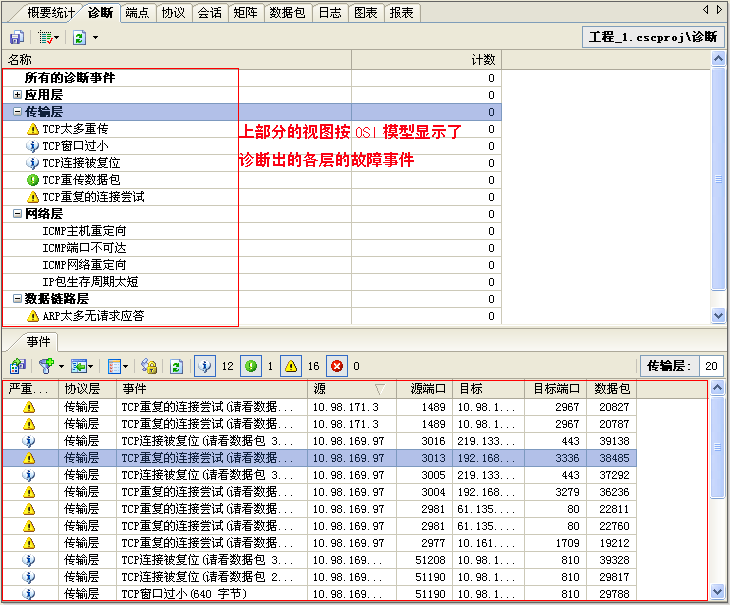The image size is (730, 605).
Task: Open the 日志 tab
Action: coord(330,13)
